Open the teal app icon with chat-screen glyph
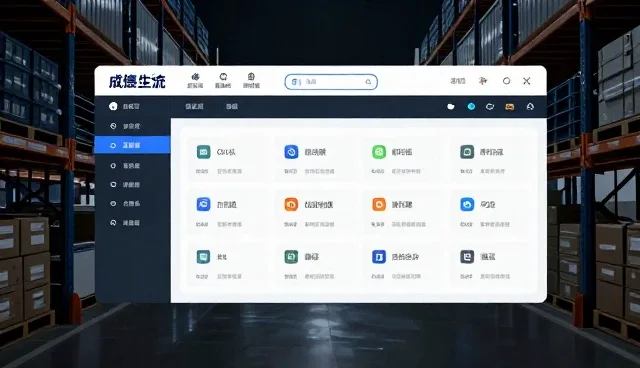 point(203,257)
